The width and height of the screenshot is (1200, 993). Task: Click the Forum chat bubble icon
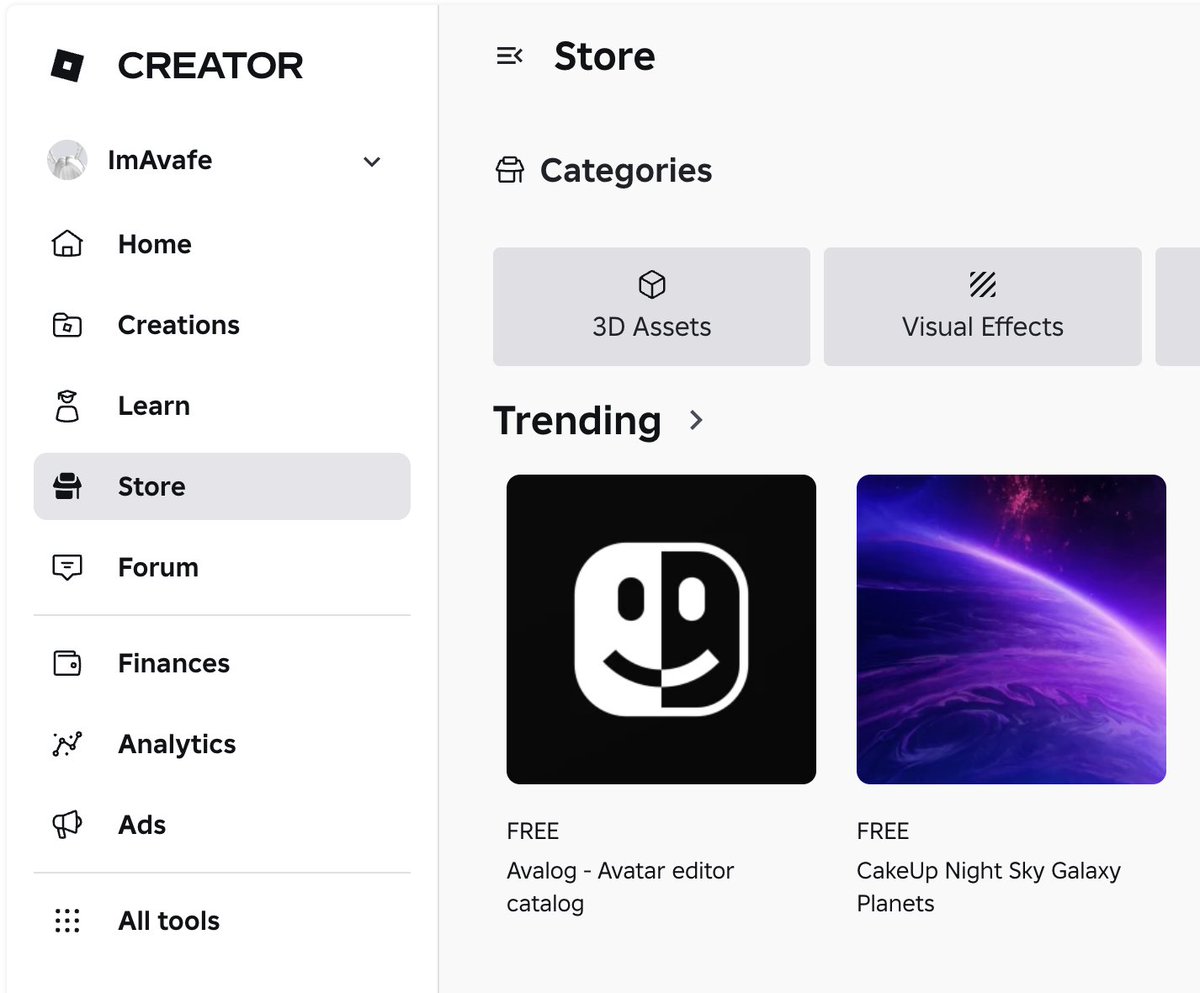coord(67,568)
